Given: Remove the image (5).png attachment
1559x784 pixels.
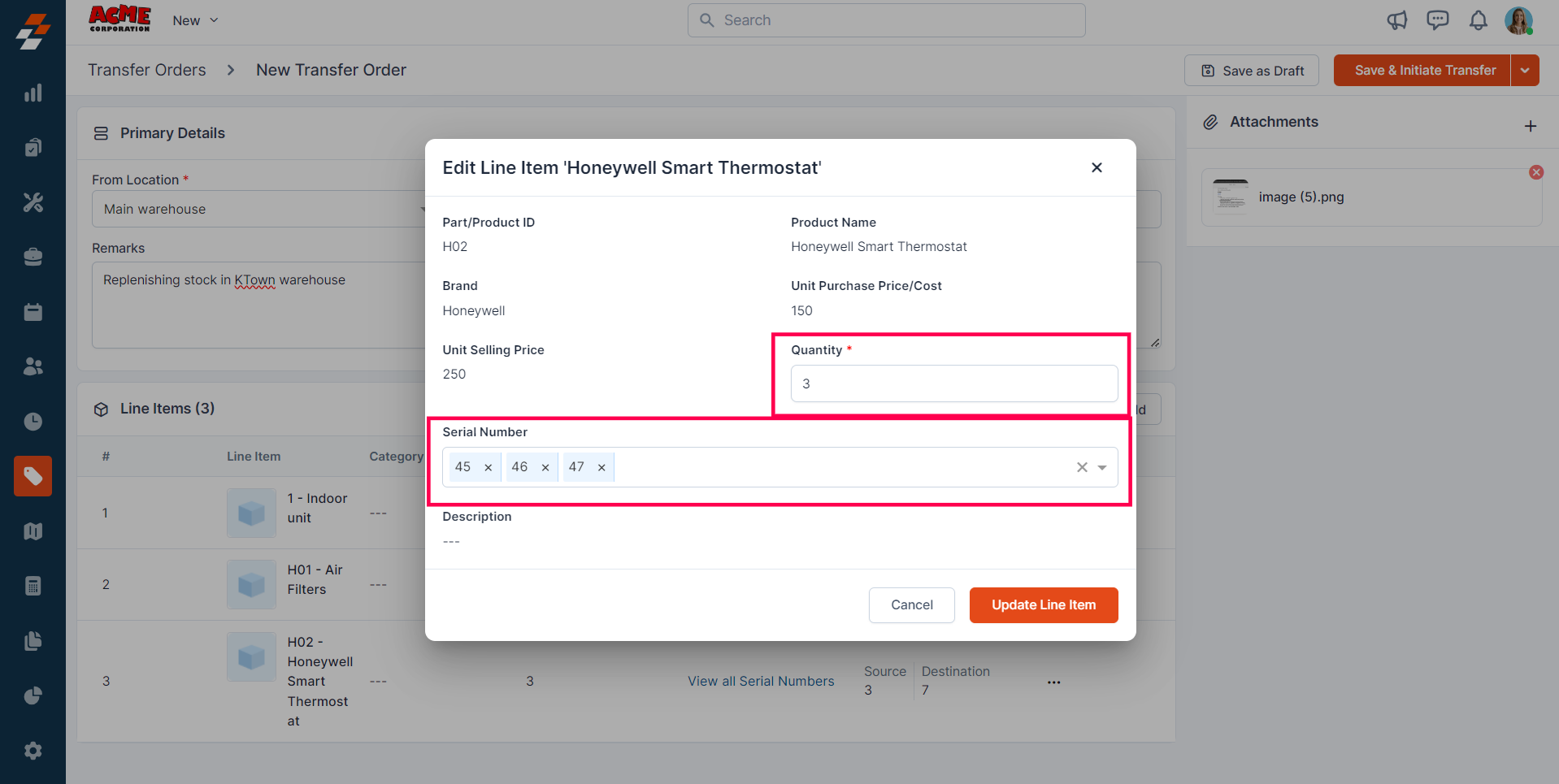Looking at the screenshot, I should [1535, 172].
